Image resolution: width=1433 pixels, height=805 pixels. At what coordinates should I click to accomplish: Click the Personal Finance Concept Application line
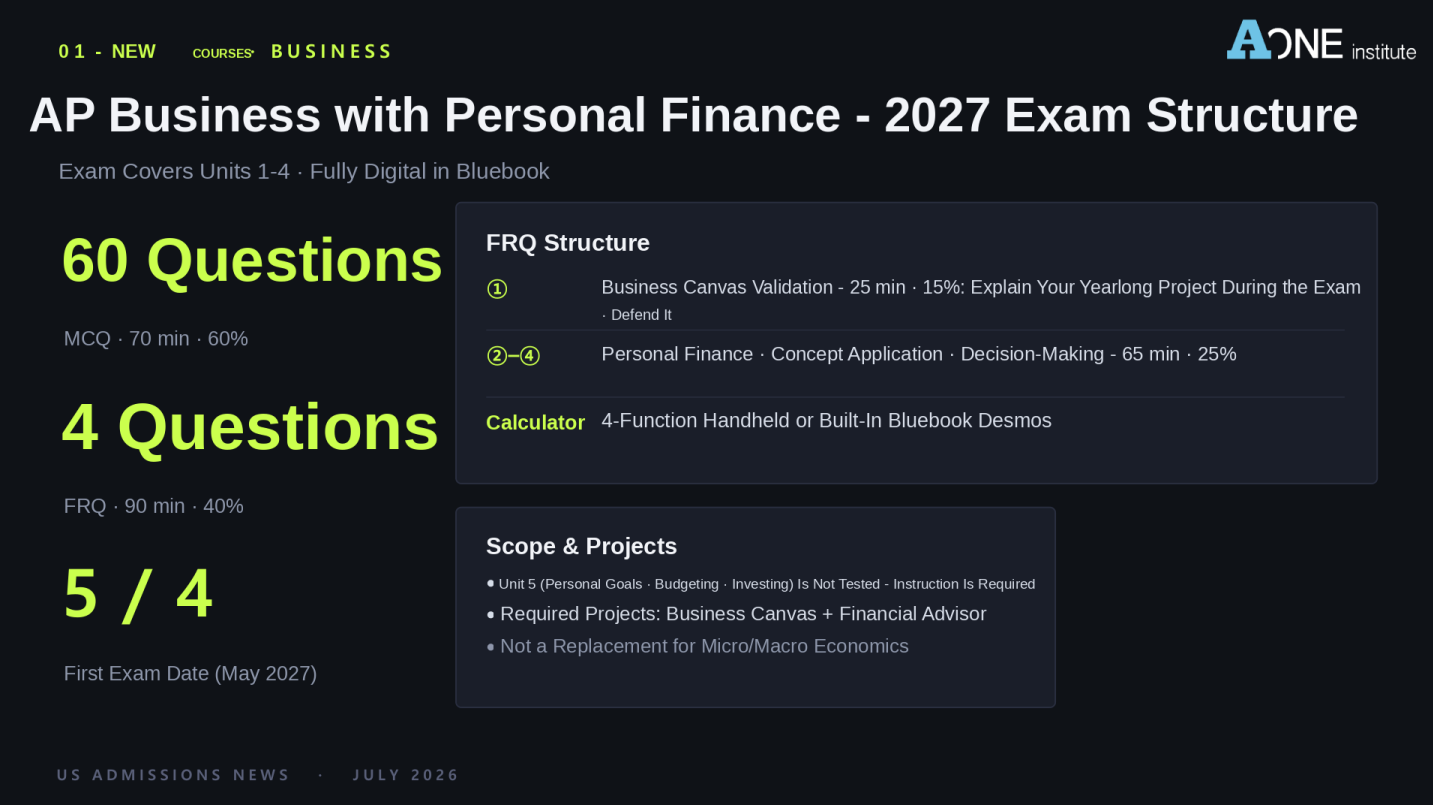coord(919,354)
